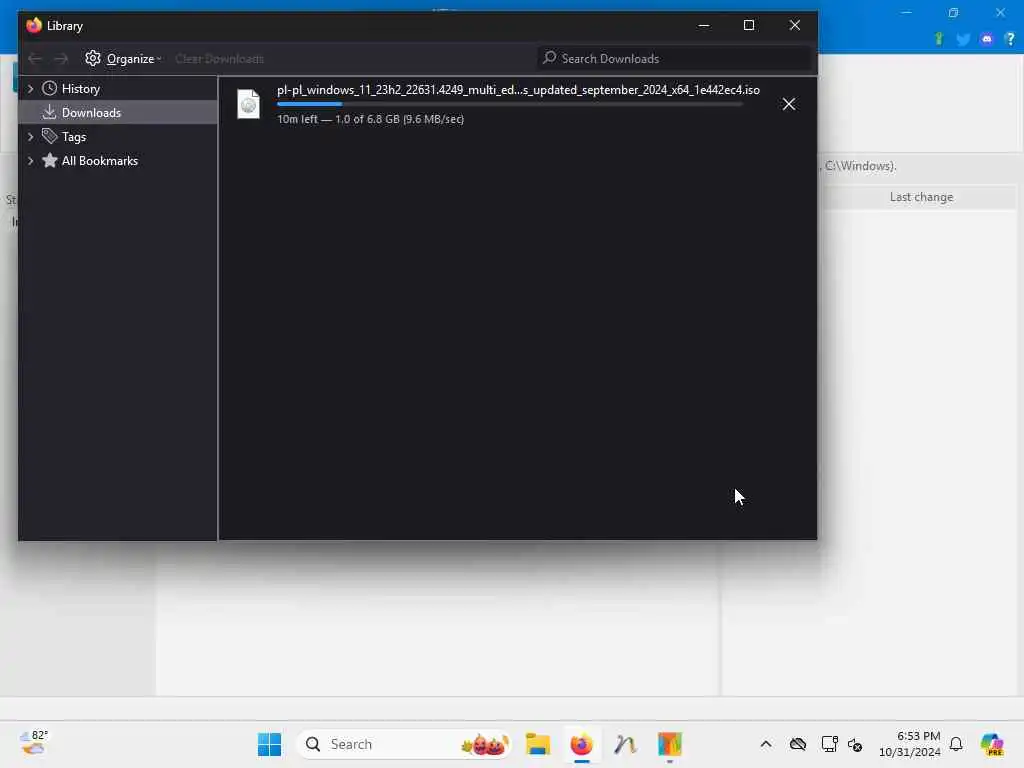Maximize the Library window

point(749,25)
